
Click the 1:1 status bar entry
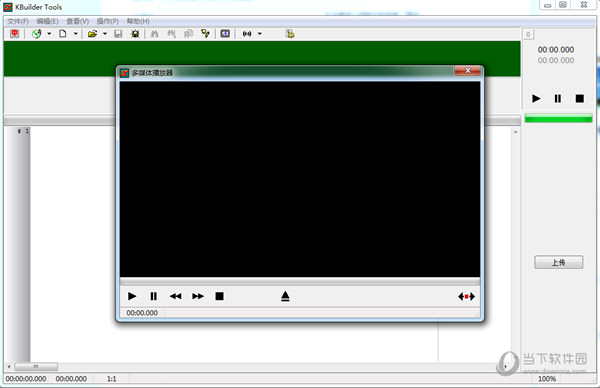(x=111, y=379)
